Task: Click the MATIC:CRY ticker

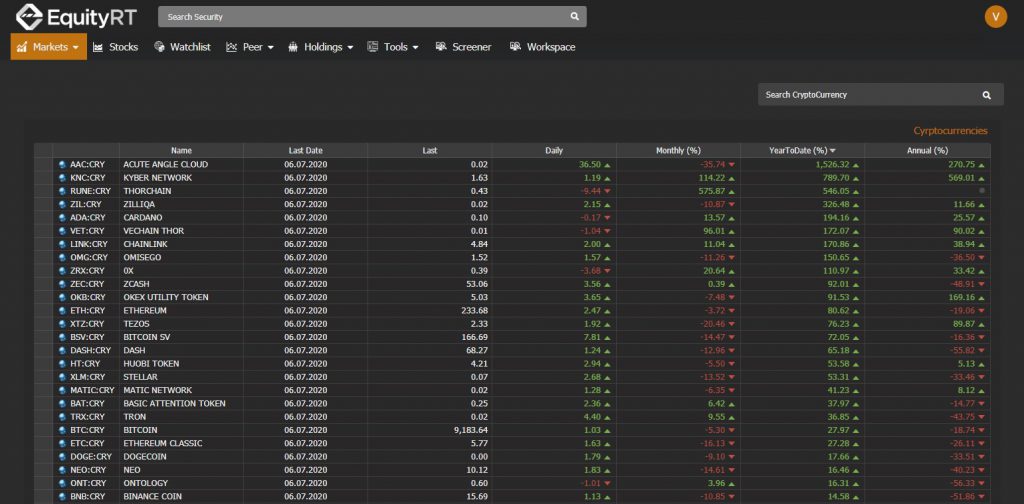Action: (x=92, y=390)
